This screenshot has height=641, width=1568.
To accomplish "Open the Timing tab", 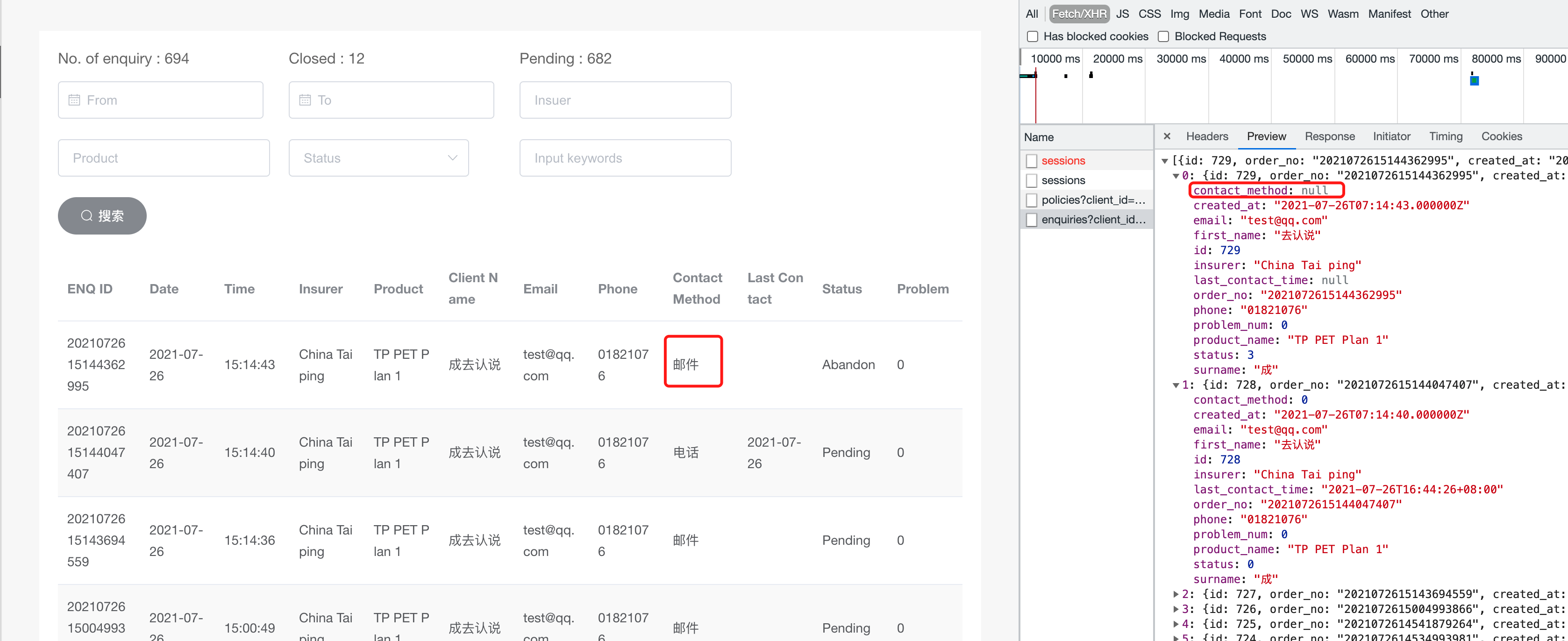I will [1446, 136].
